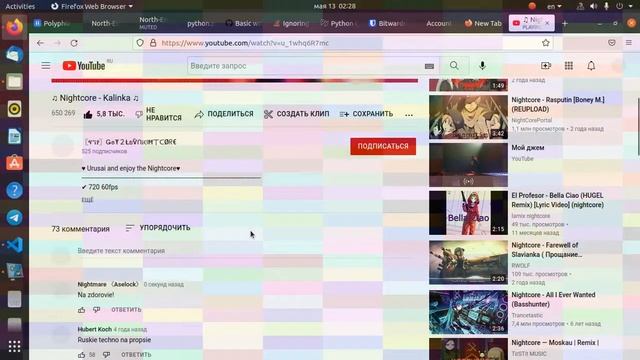This screenshot has width=640, height=360.
Task: Bookmark page with star icon
Action: click(546, 43)
